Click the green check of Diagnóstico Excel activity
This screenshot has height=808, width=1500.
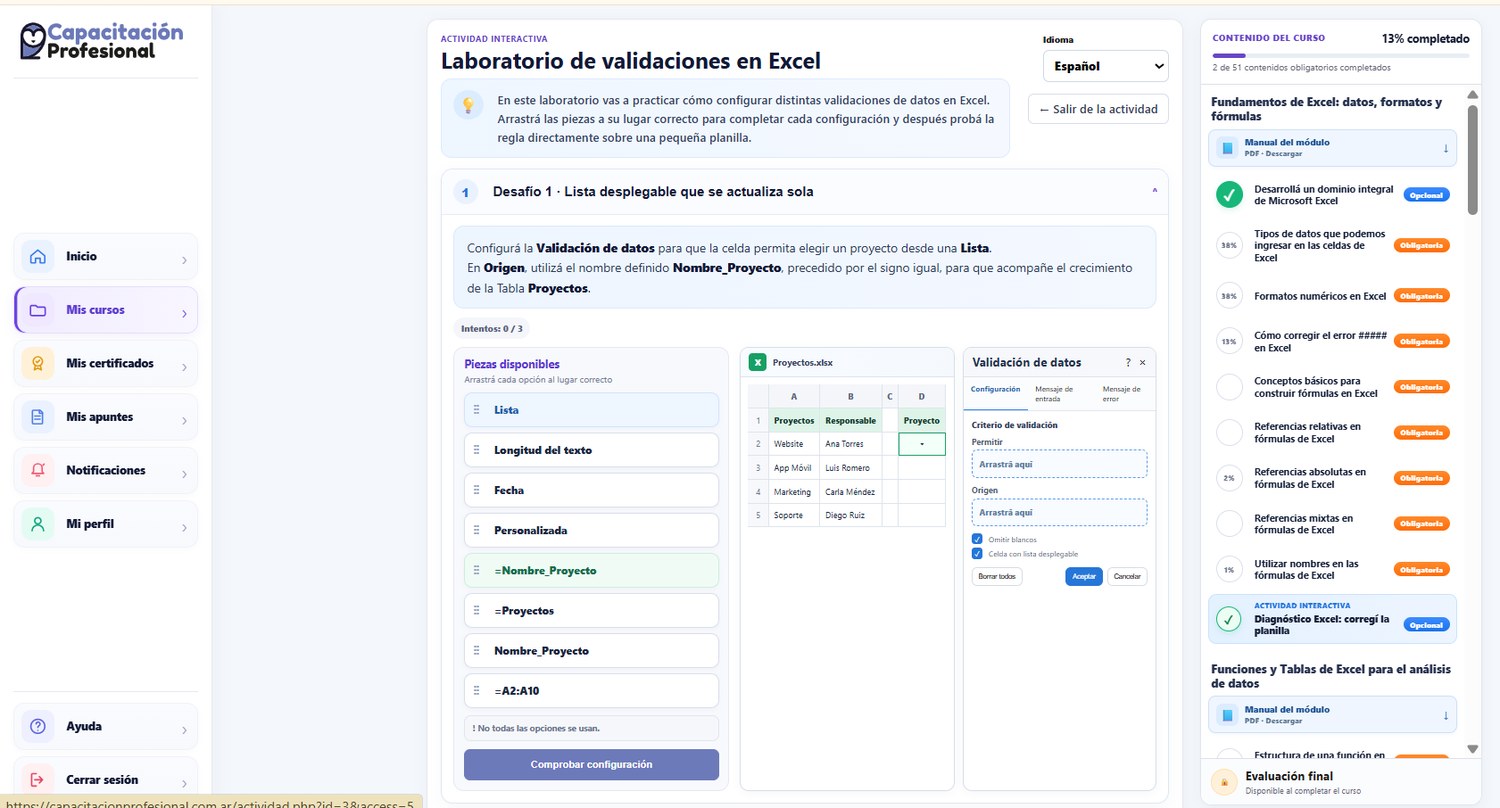(x=1228, y=619)
